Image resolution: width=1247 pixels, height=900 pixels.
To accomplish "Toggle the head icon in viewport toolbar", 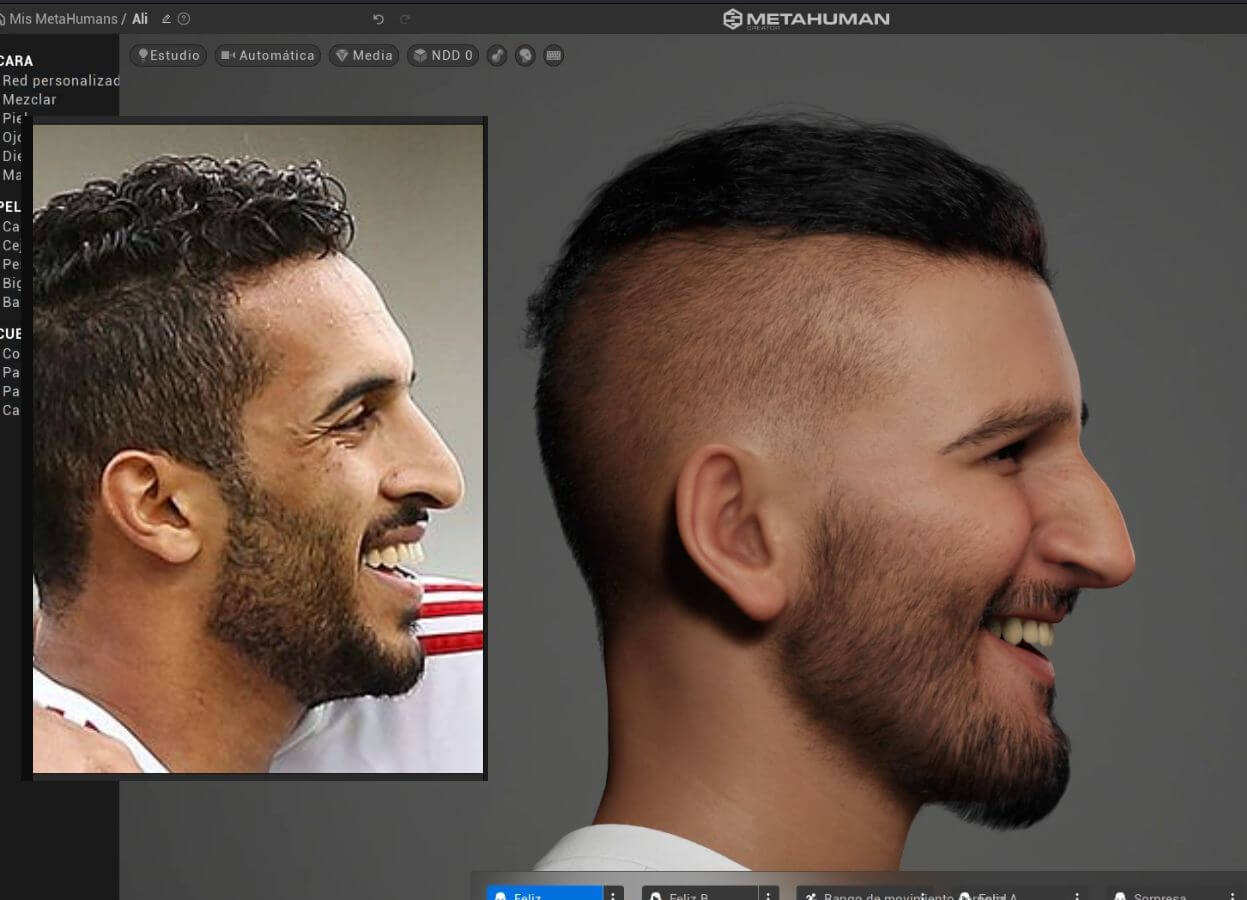I will (x=525, y=56).
